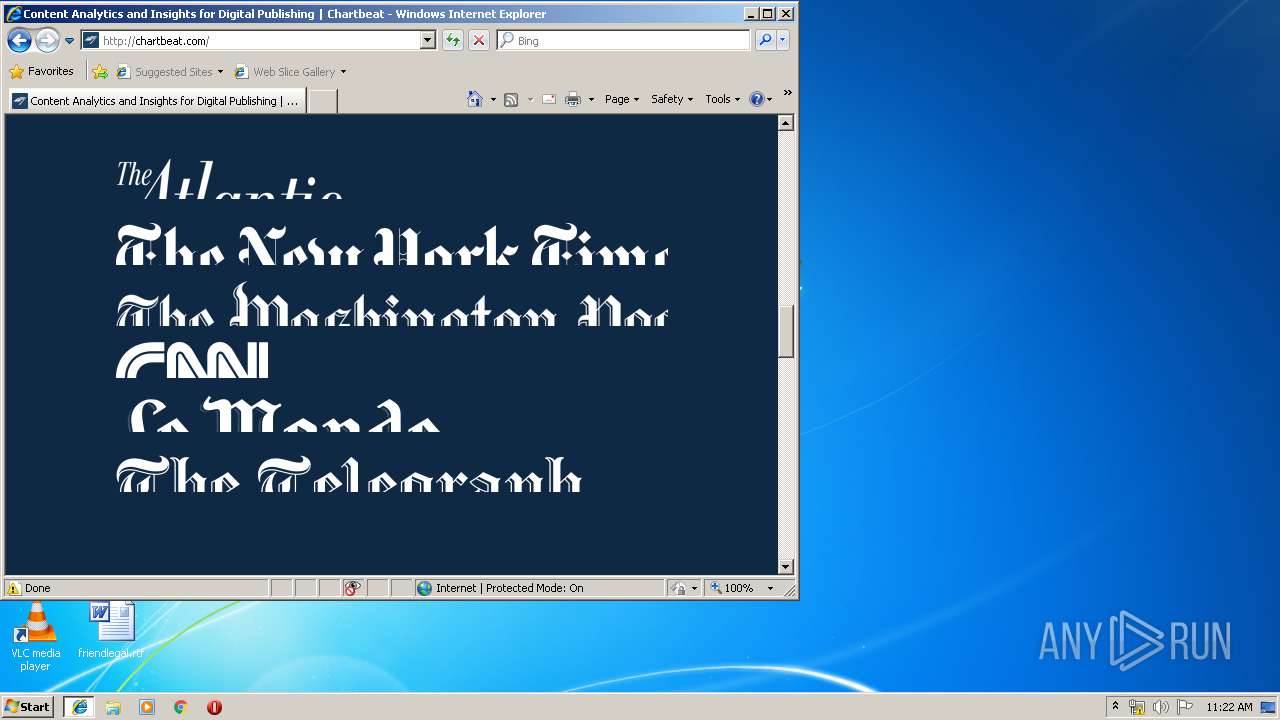
Task: Open VLC media player desktop shortcut
Action: [35, 638]
